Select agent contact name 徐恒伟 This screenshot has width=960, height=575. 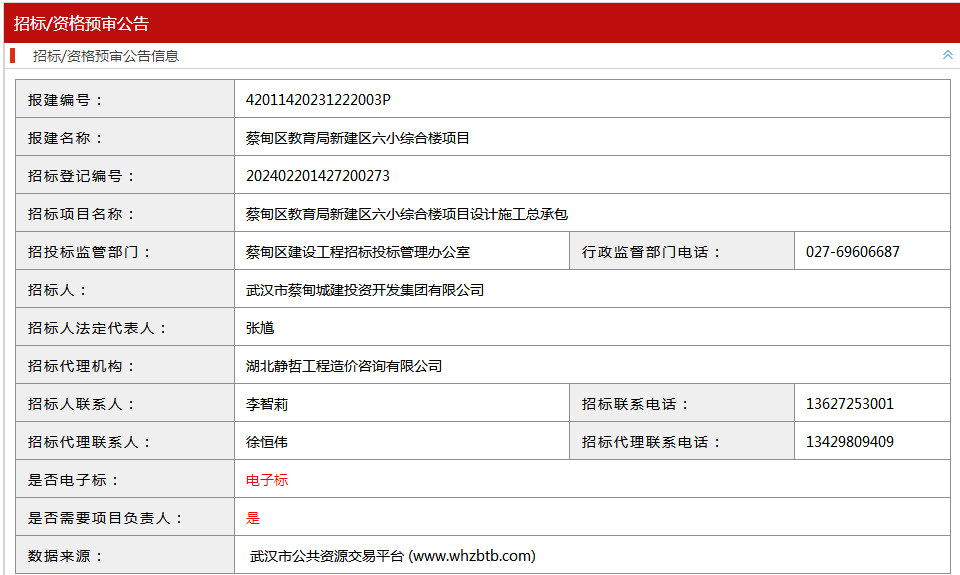(266, 442)
